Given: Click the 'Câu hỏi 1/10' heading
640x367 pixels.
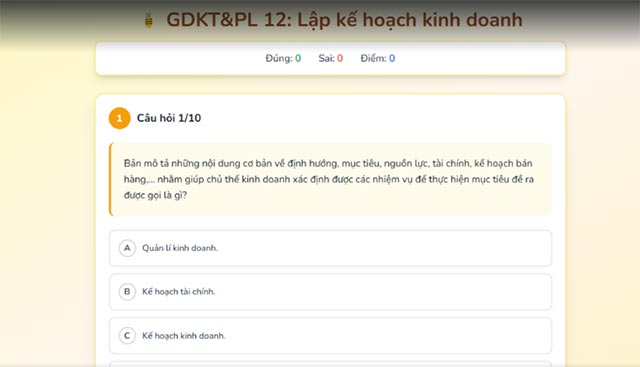Looking at the screenshot, I should tap(169, 118).
